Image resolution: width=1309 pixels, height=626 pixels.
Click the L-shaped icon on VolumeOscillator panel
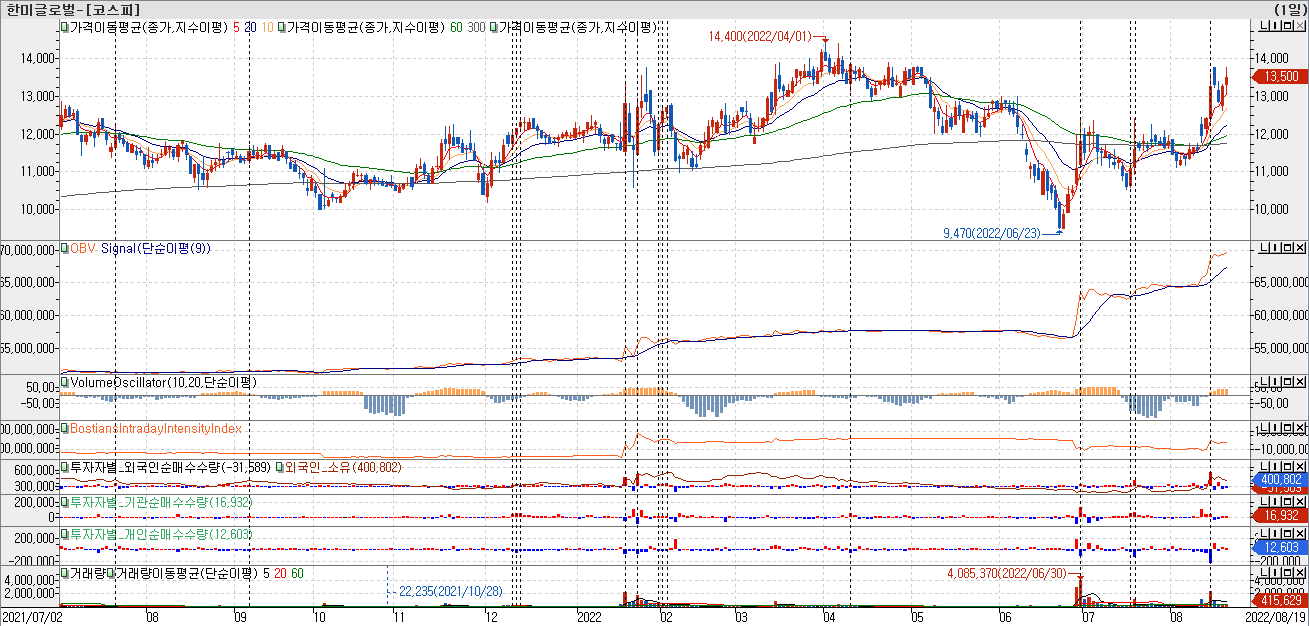pyautogui.click(x=1264, y=382)
